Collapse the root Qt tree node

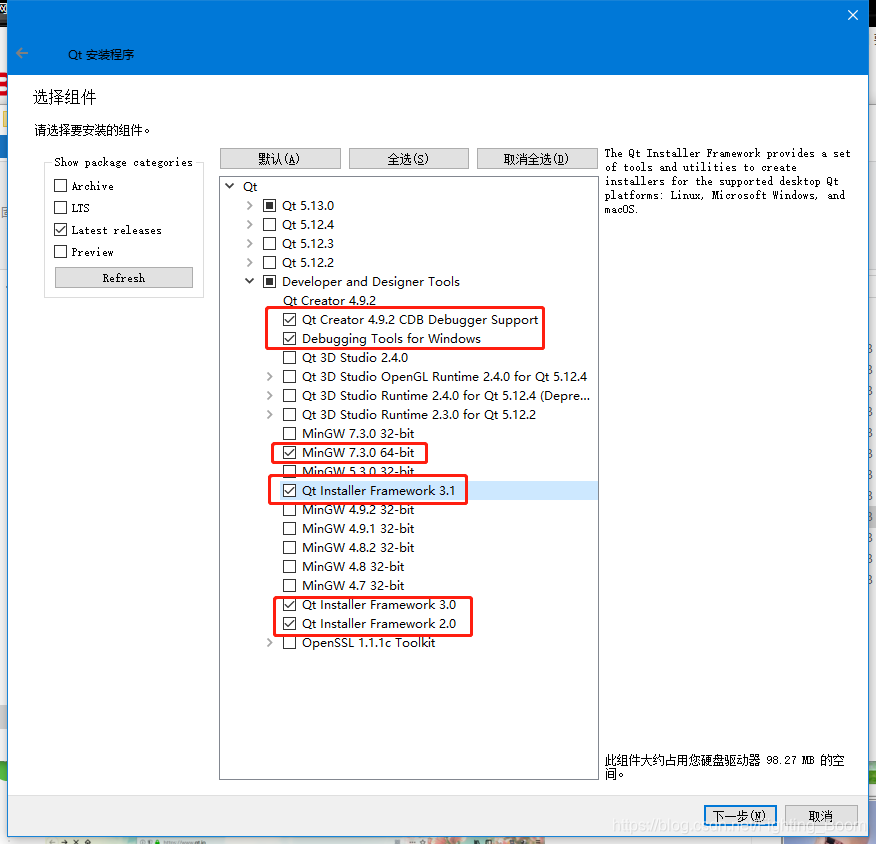pos(230,186)
